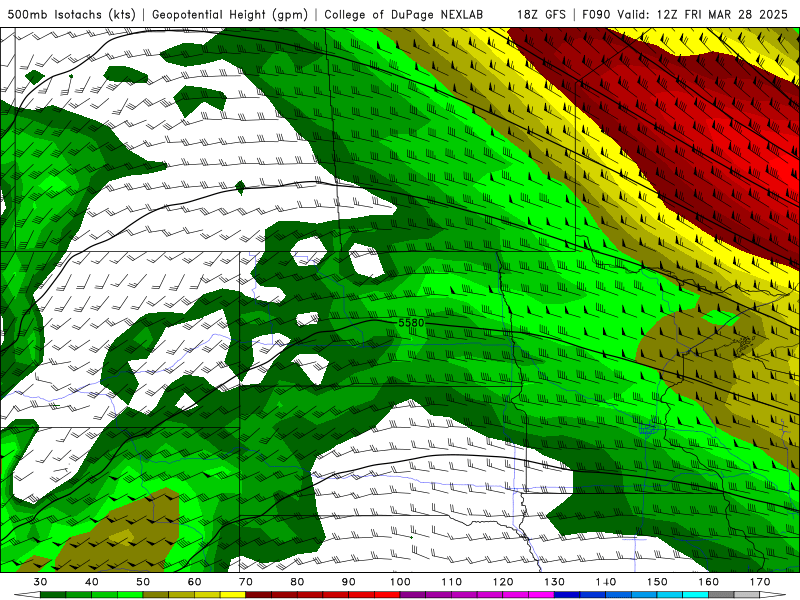This screenshot has height=600, width=800.
Task: Click the 5580 height contour label
Action: tap(411, 323)
